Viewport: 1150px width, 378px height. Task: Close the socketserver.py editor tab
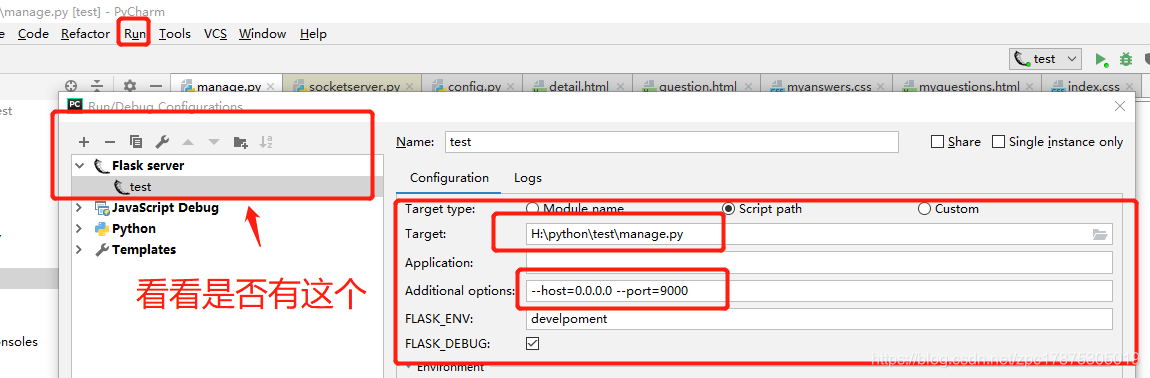pyautogui.click(x=410, y=87)
